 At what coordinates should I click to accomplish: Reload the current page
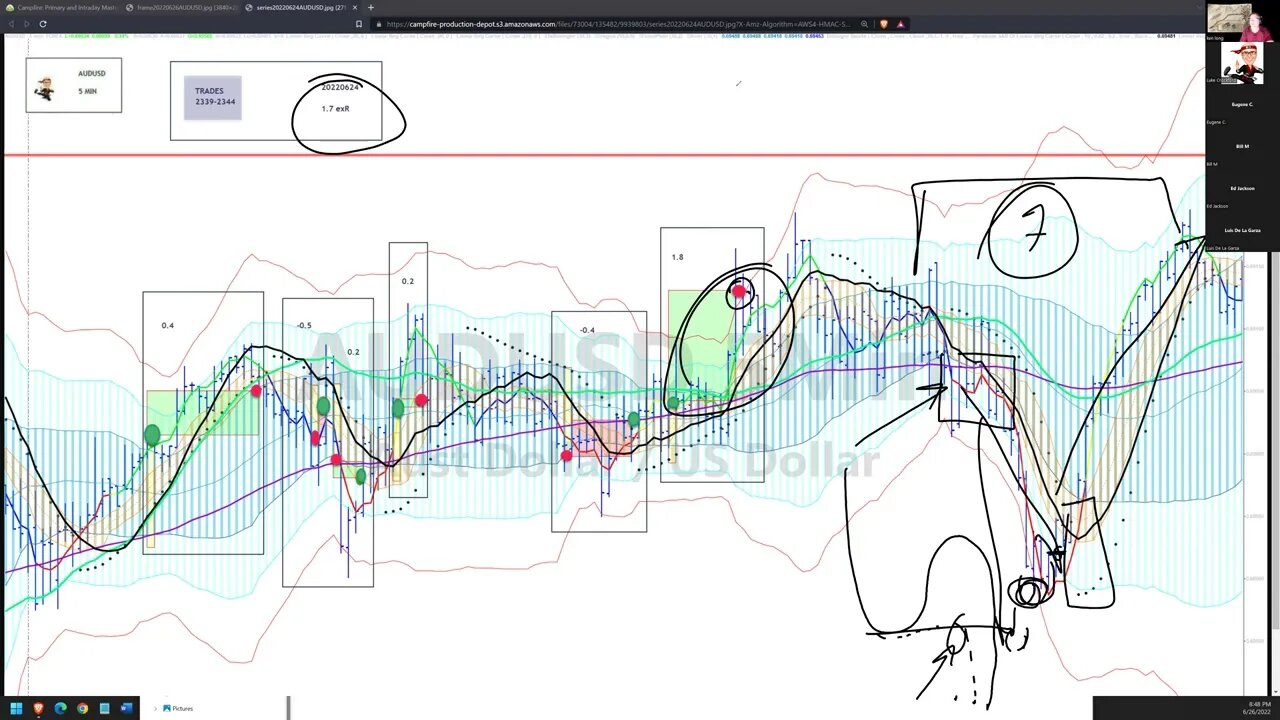tap(43, 24)
